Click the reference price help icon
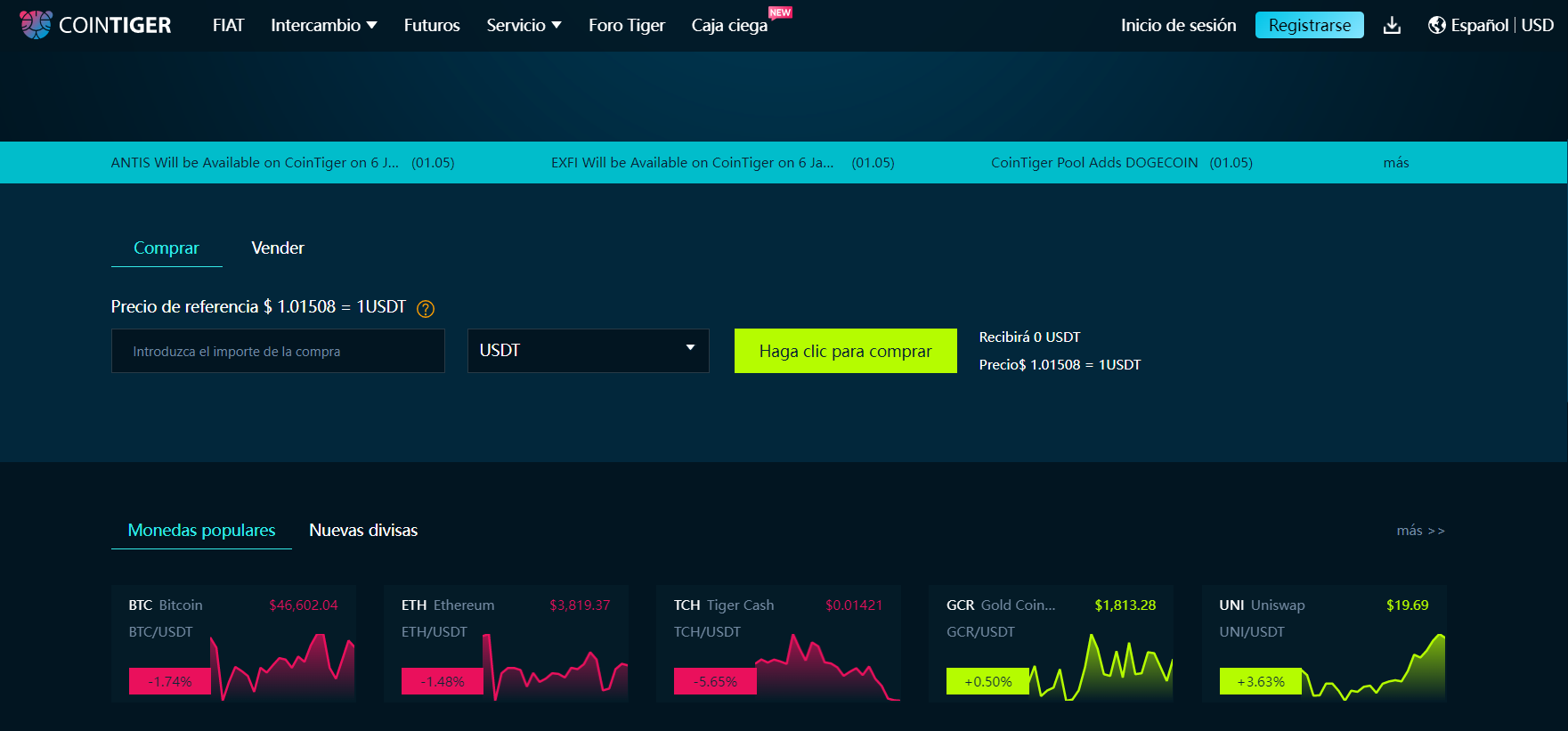This screenshot has width=1568, height=731. pyautogui.click(x=426, y=309)
